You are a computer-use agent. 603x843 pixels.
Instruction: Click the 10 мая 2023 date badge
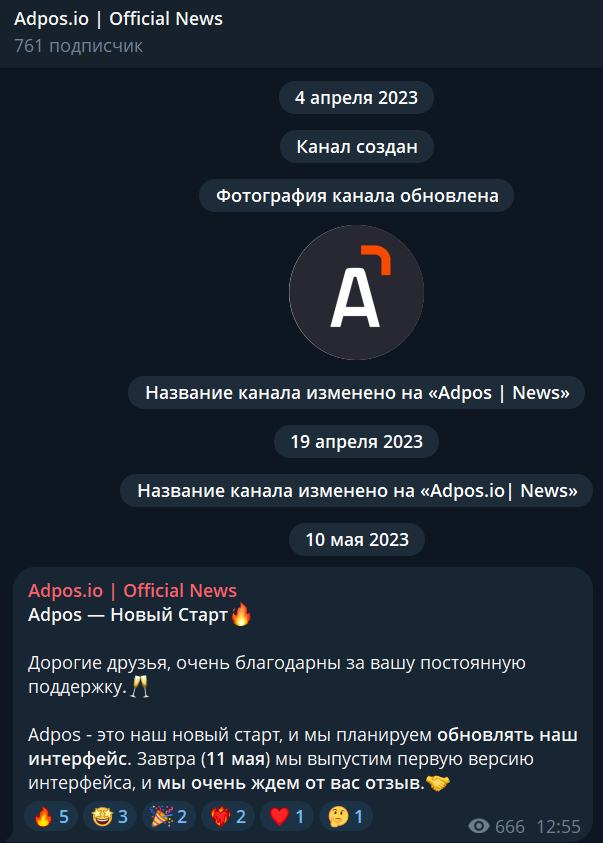tap(357, 539)
